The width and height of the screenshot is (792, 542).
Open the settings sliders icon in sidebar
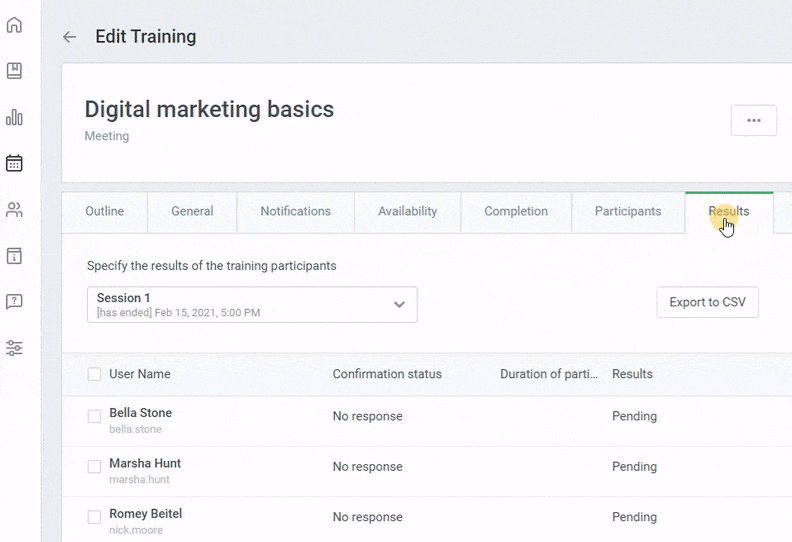pos(14,348)
